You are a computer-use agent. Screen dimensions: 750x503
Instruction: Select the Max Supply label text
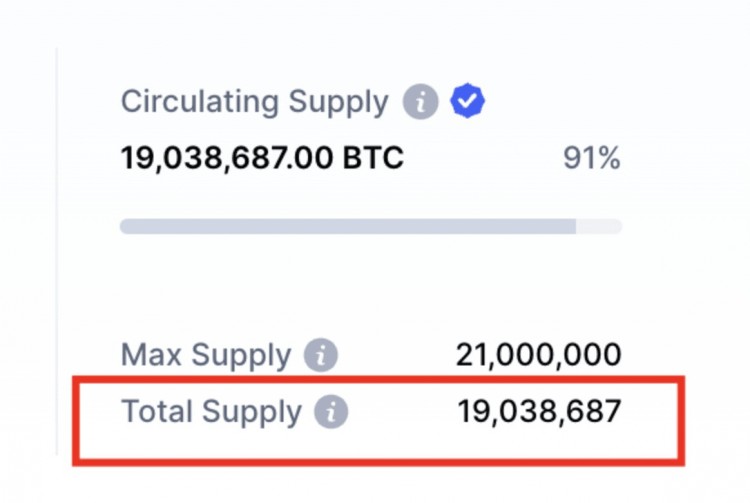(206, 355)
